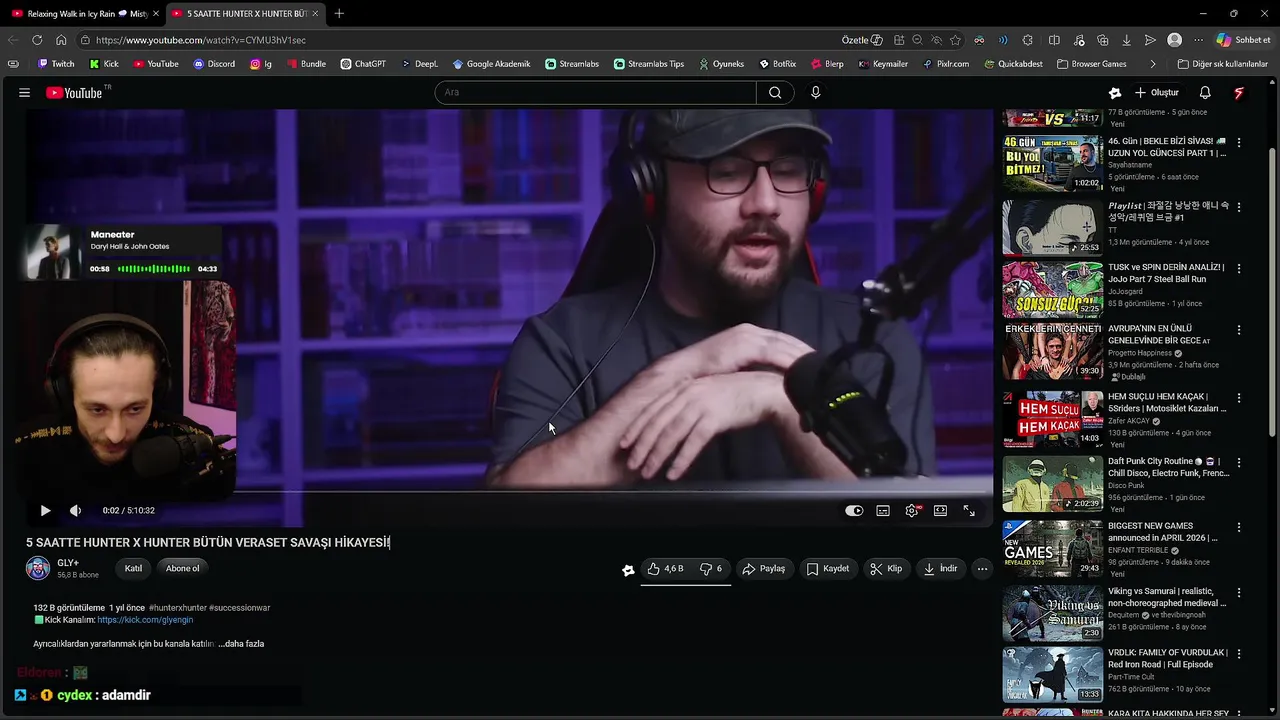Show more bookmarks chevron

click(x=1153, y=64)
